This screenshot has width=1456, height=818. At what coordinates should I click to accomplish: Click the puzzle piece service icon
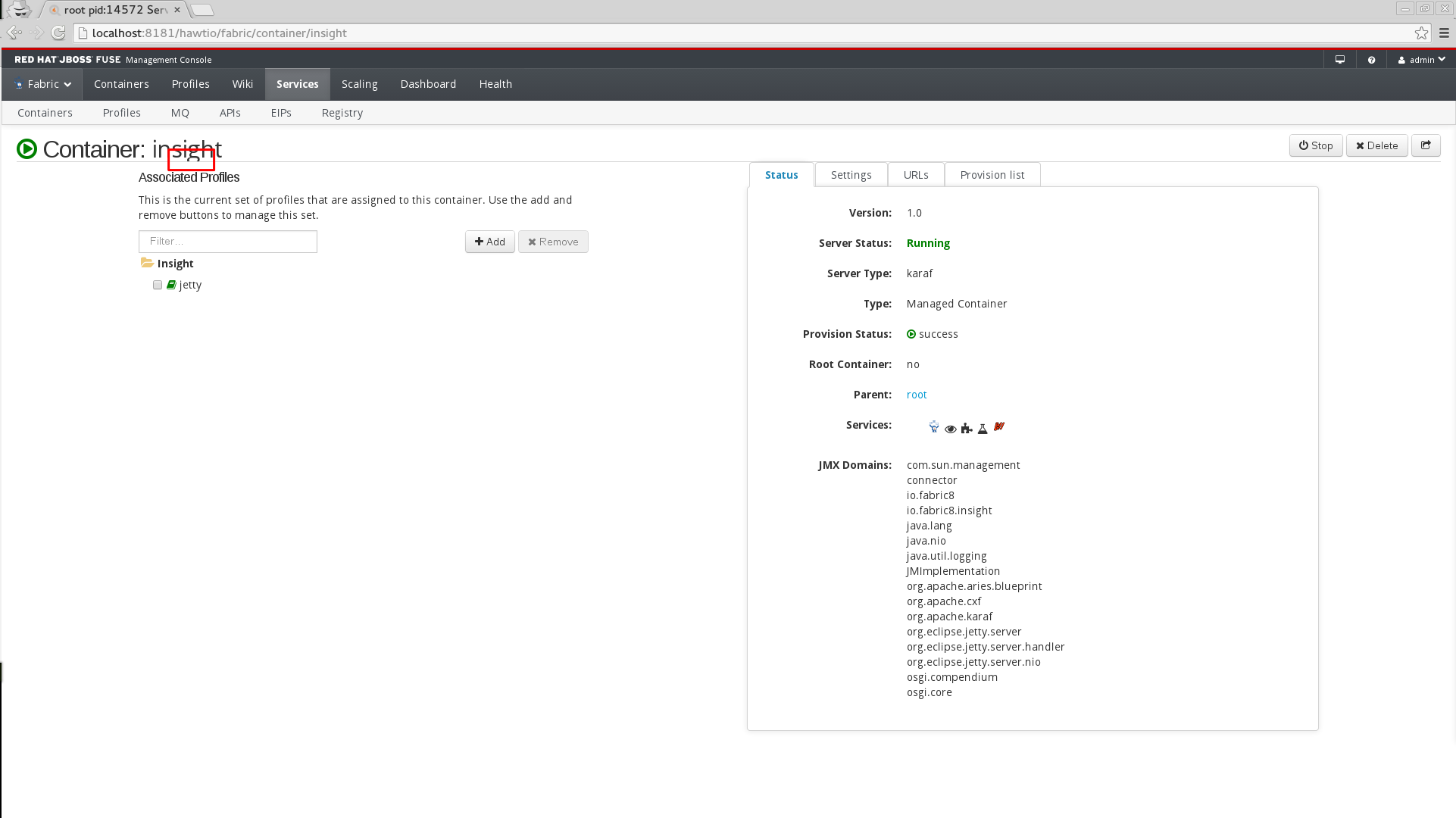(966, 429)
